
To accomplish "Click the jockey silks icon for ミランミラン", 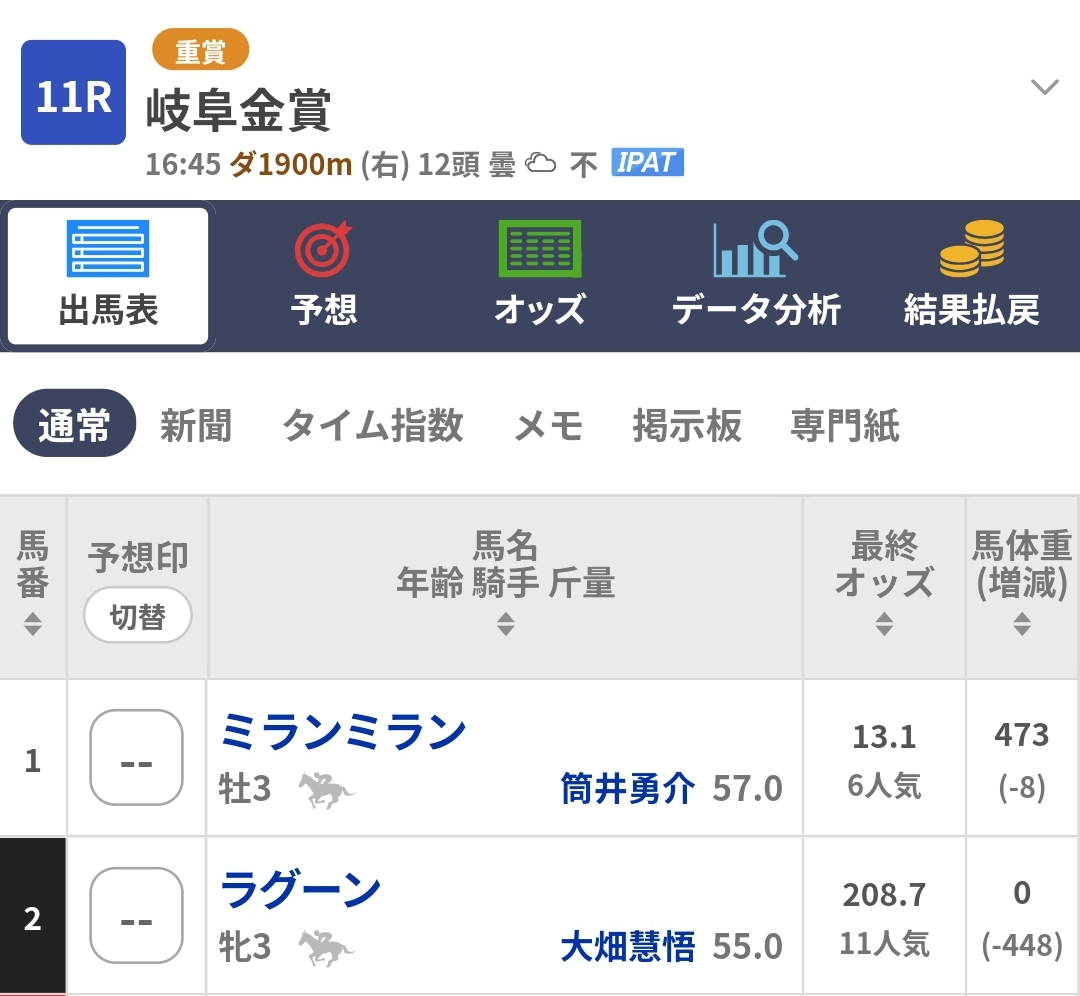I will tap(326, 790).
